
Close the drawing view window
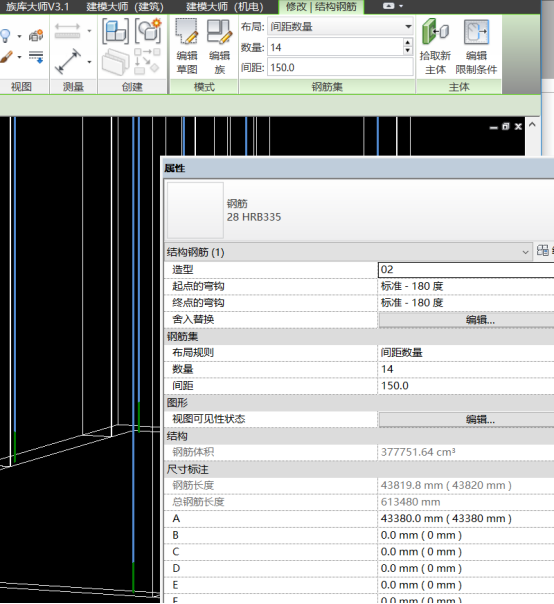(518, 126)
